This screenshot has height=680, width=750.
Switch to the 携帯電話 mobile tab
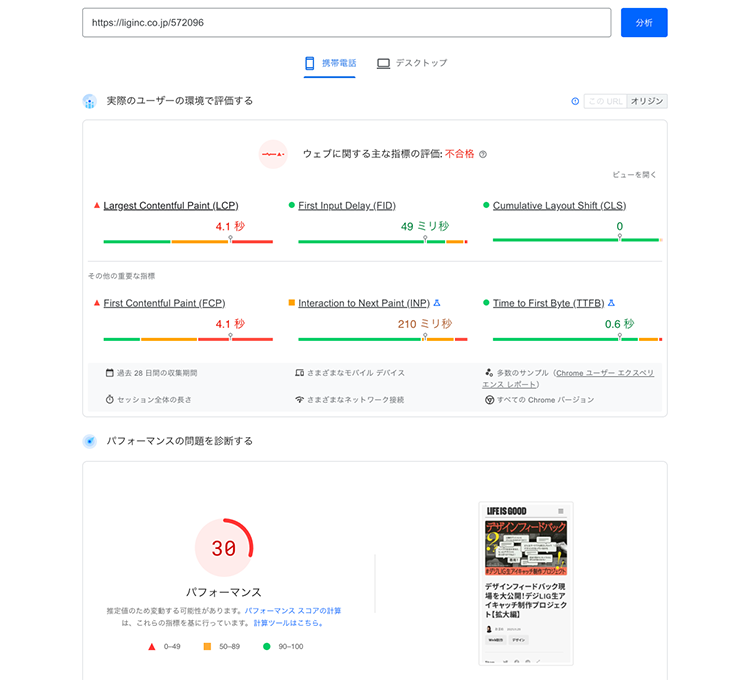pyautogui.click(x=330, y=63)
